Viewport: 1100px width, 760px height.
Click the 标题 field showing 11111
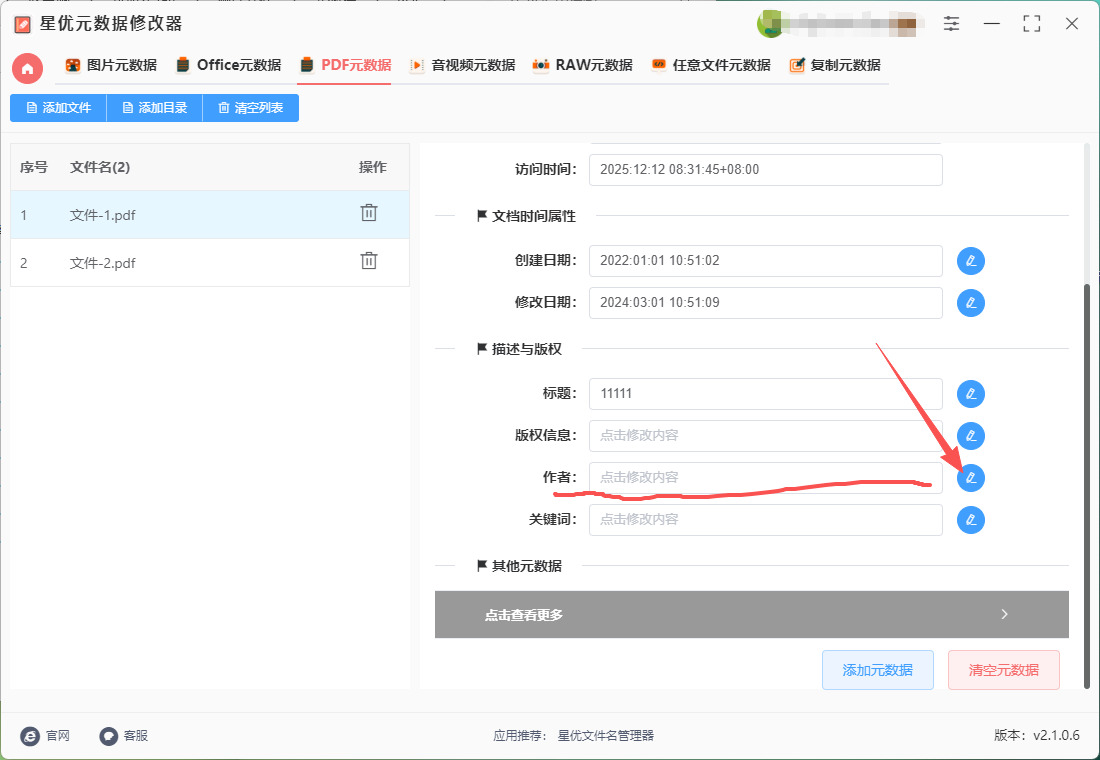[x=765, y=394]
